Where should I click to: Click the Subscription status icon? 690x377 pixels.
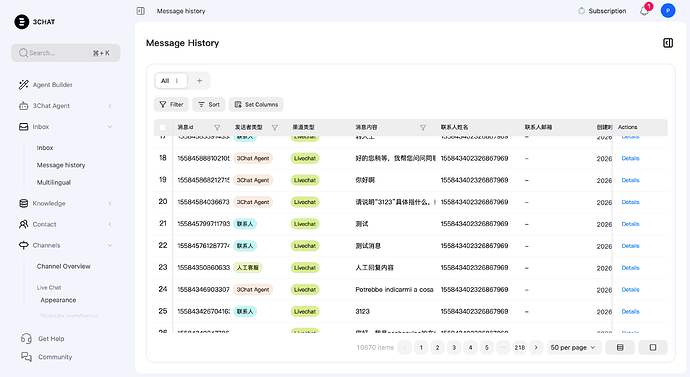(581, 11)
